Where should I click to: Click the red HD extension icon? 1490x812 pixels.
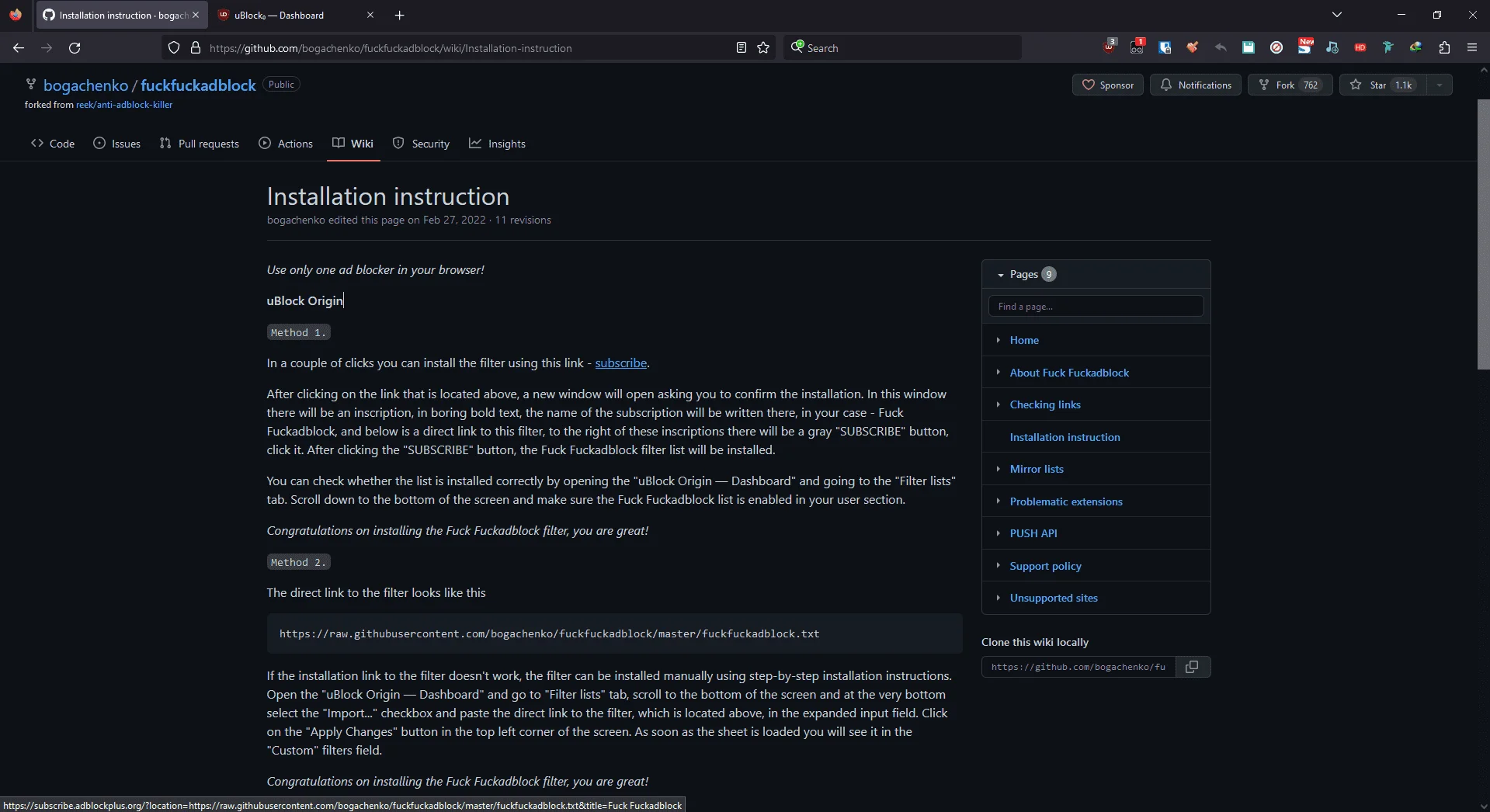coord(1360,47)
